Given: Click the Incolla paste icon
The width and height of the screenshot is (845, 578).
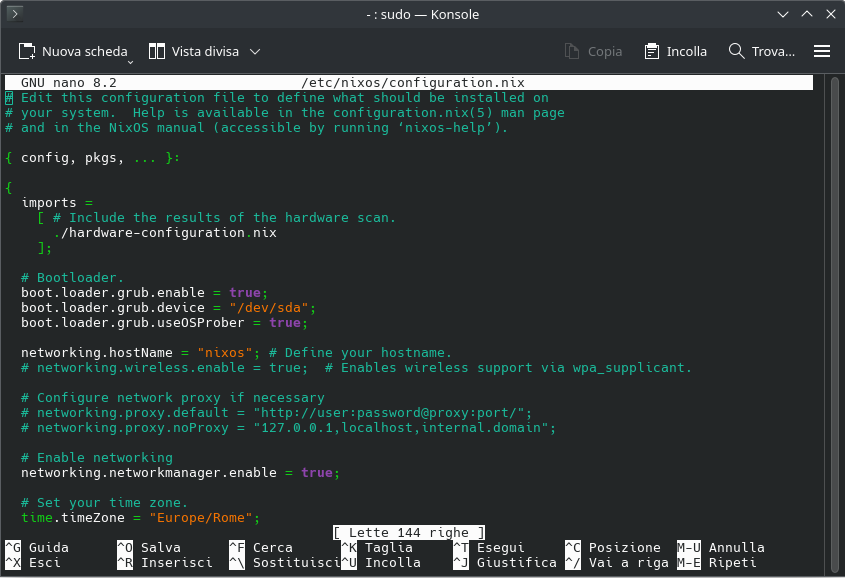Looking at the screenshot, I should pos(652,51).
